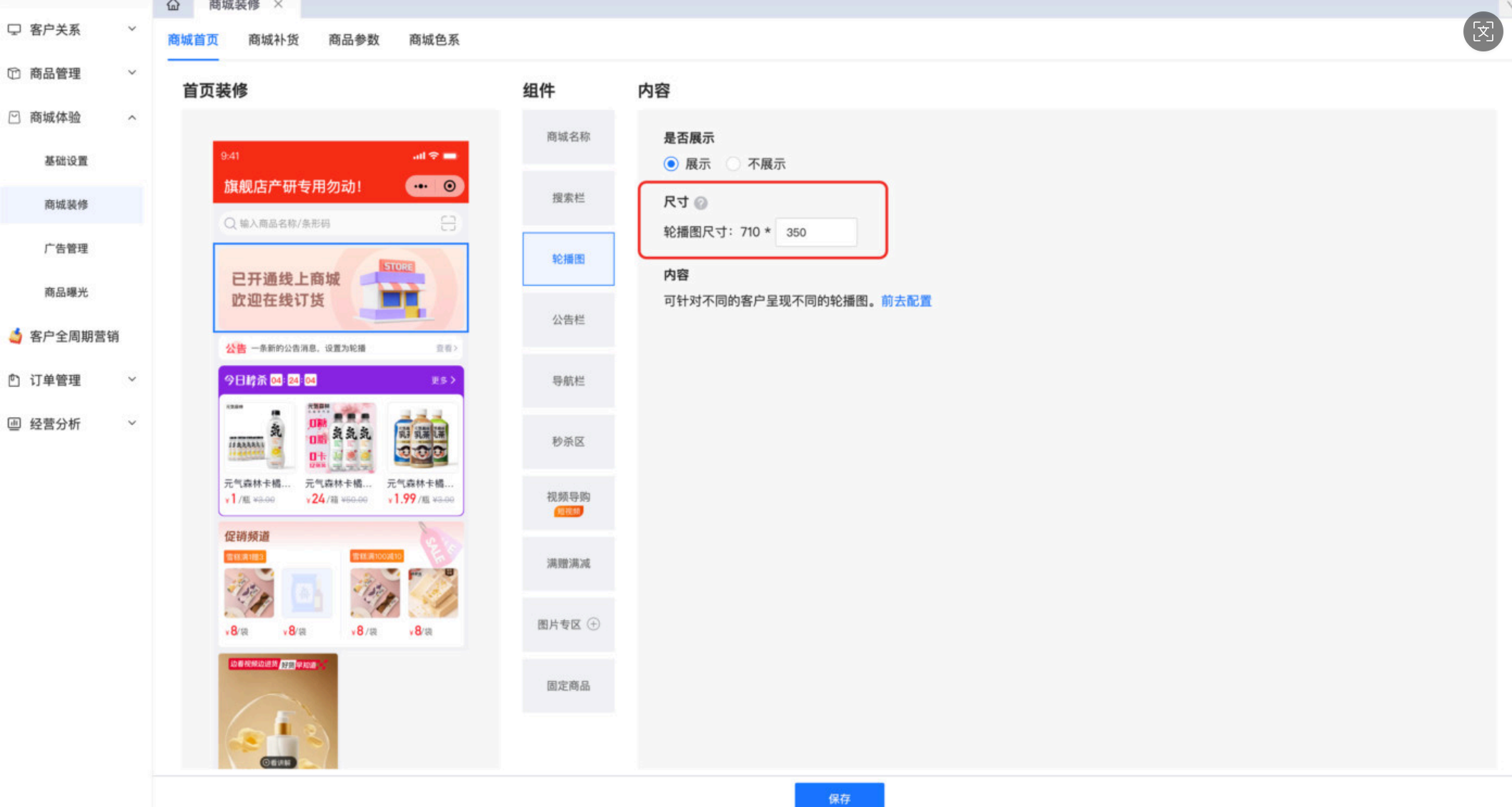Image resolution: width=1512 pixels, height=807 pixels.
Task: Open the 前去配置 link
Action: coord(906,301)
